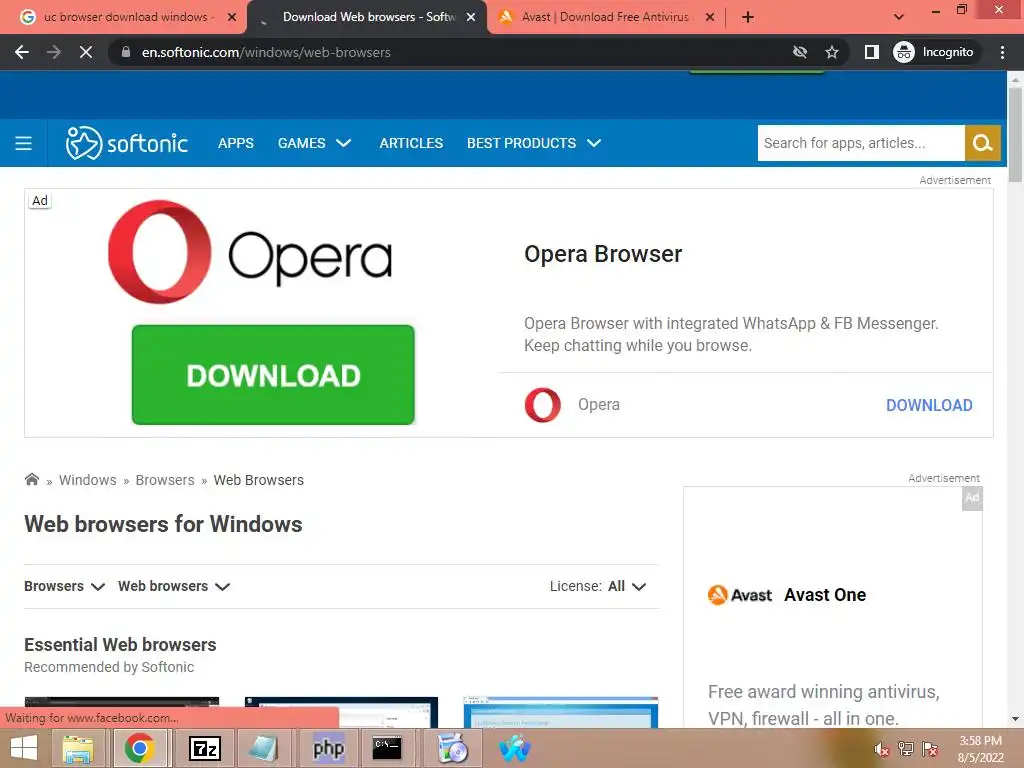Click the Opera Browser ad headline

(x=603, y=254)
